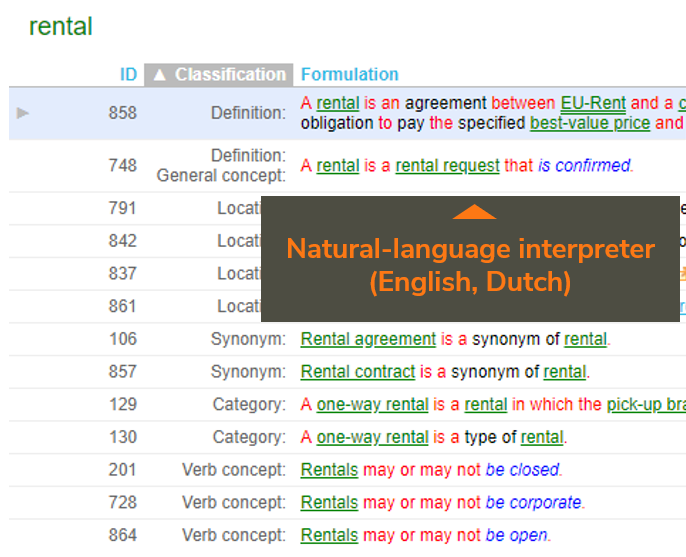The height and width of the screenshot is (557, 686).
Task: Click the Formulation column header
Action: pos(349,74)
